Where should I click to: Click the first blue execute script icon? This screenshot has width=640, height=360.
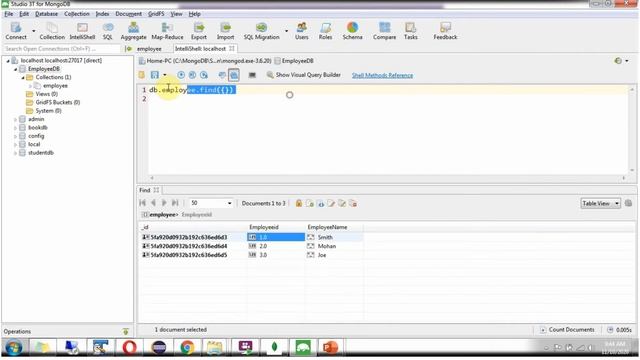pos(181,75)
